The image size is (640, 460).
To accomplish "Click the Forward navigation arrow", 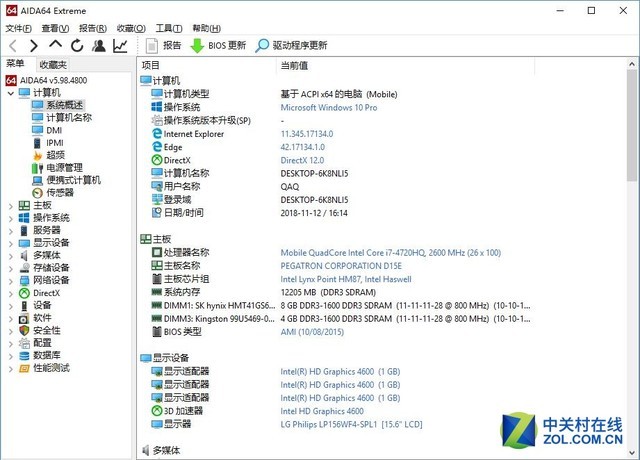I will click(x=34, y=45).
